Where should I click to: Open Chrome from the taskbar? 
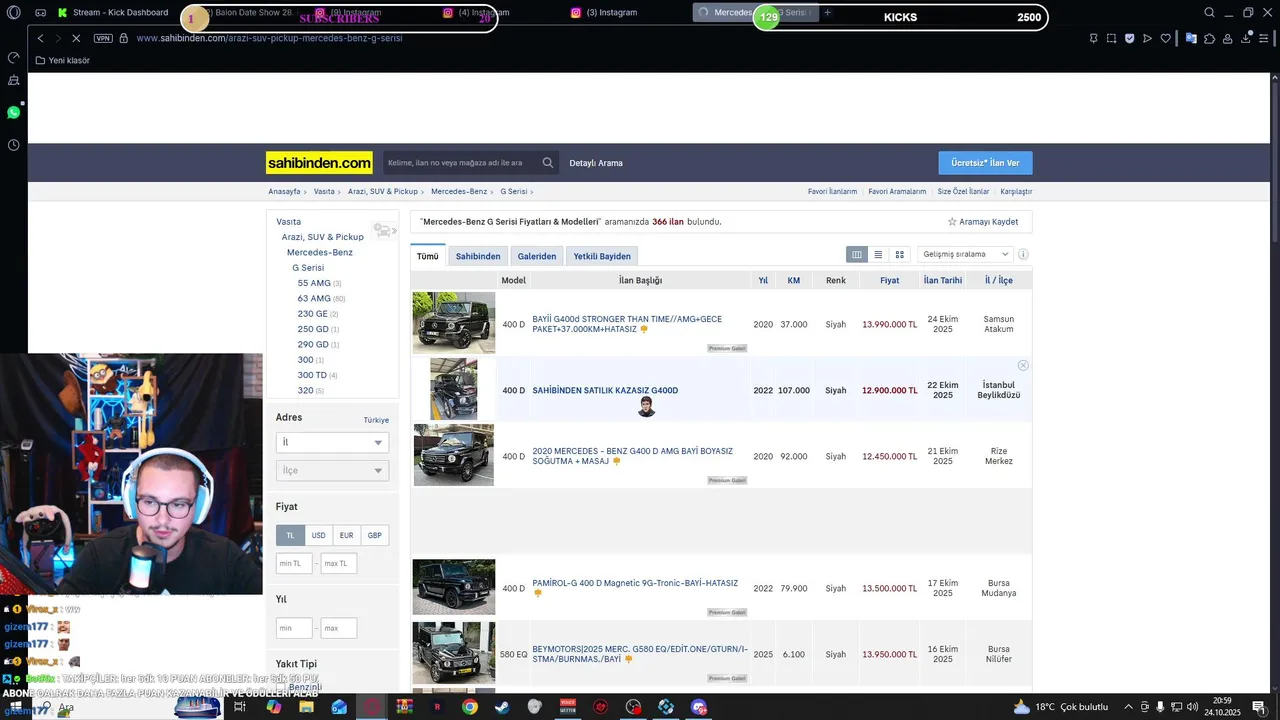point(470,707)
